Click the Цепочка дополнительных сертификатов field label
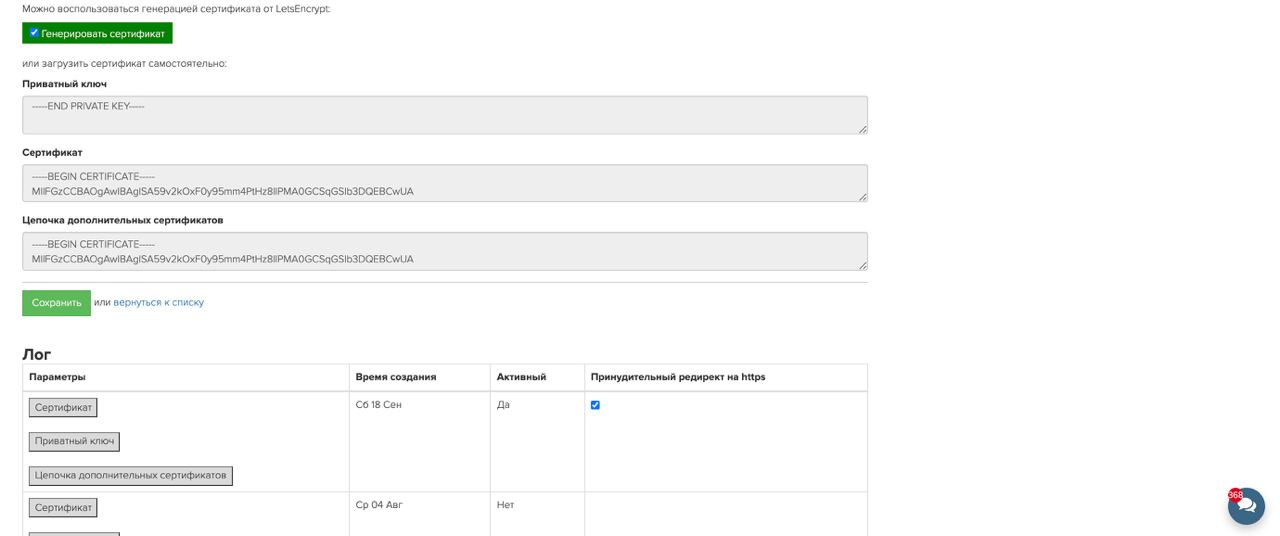Screen dimensions: 1280x536 tap(123, 220)
